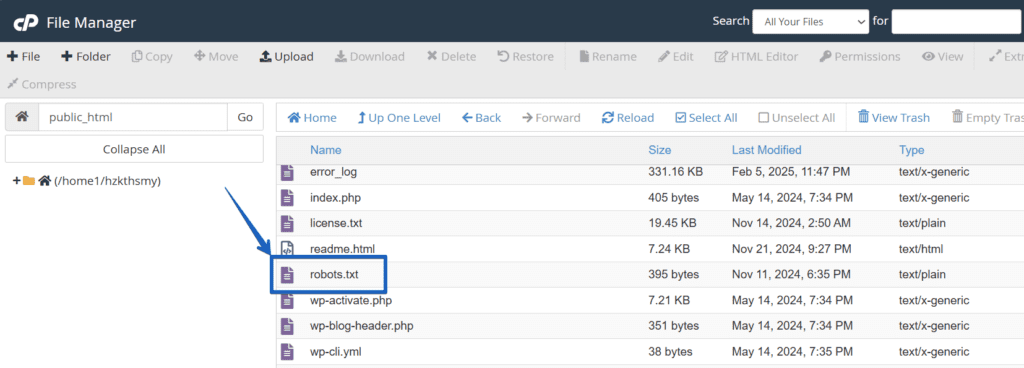This screenshot has width=1024, height=368.
Task: Select the index.php file name
Action: (x=336, y=198)
